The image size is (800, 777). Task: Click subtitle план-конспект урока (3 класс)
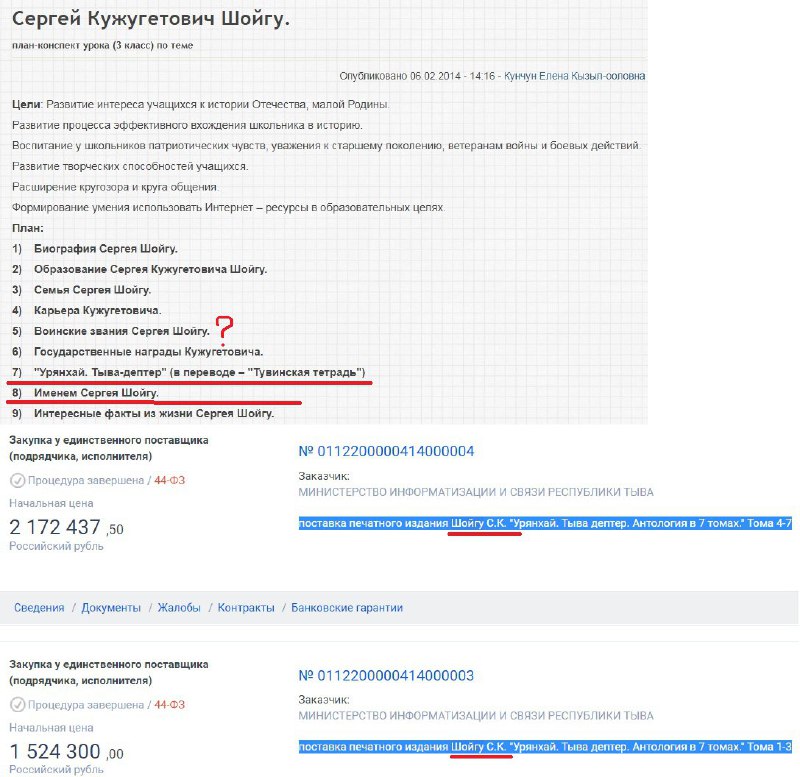pyautogui.click(x=103, y=45)
